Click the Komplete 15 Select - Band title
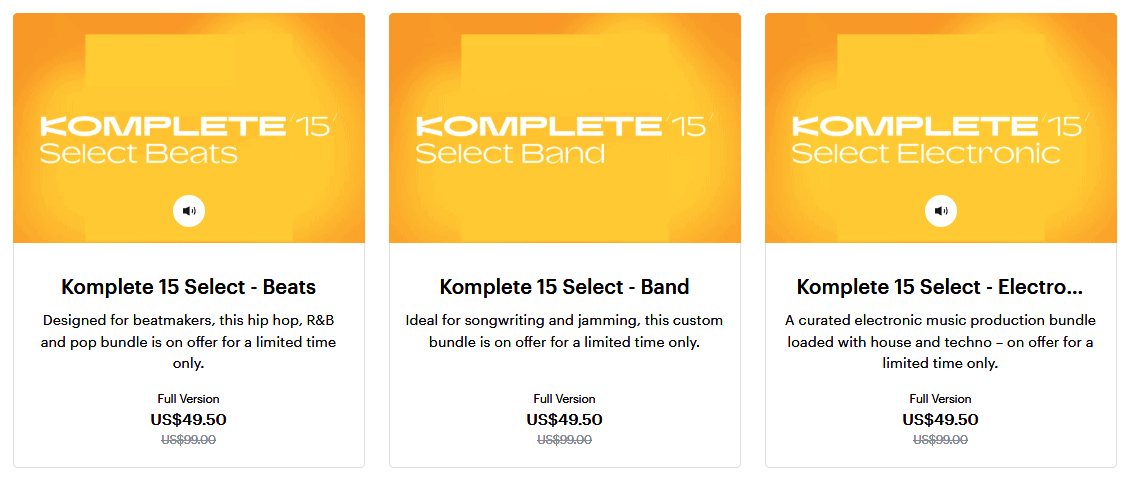The image size is (1130, 481). click(x=564, y=287)
